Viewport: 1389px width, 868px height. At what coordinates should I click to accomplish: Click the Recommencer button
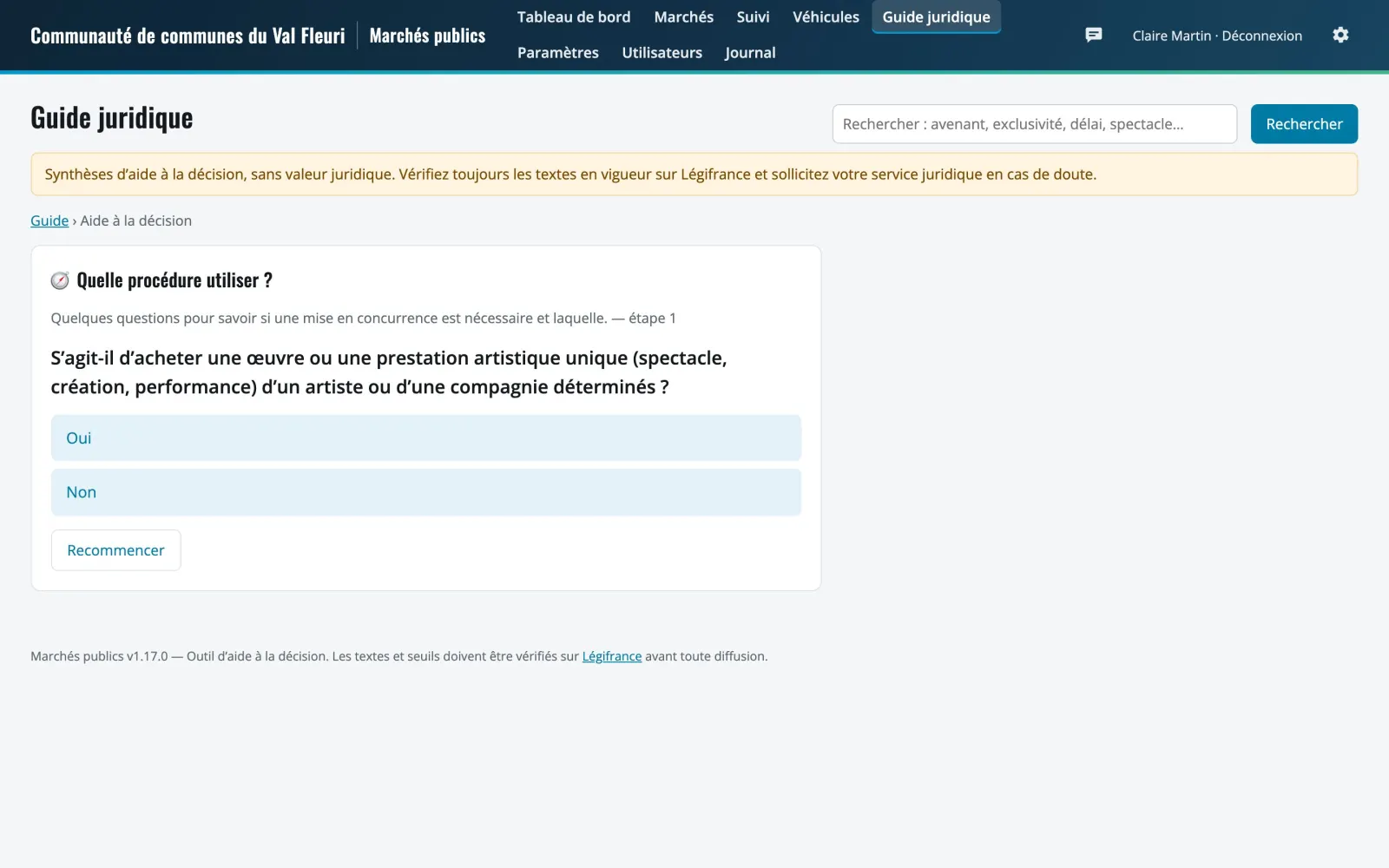(x=115, y=550)
